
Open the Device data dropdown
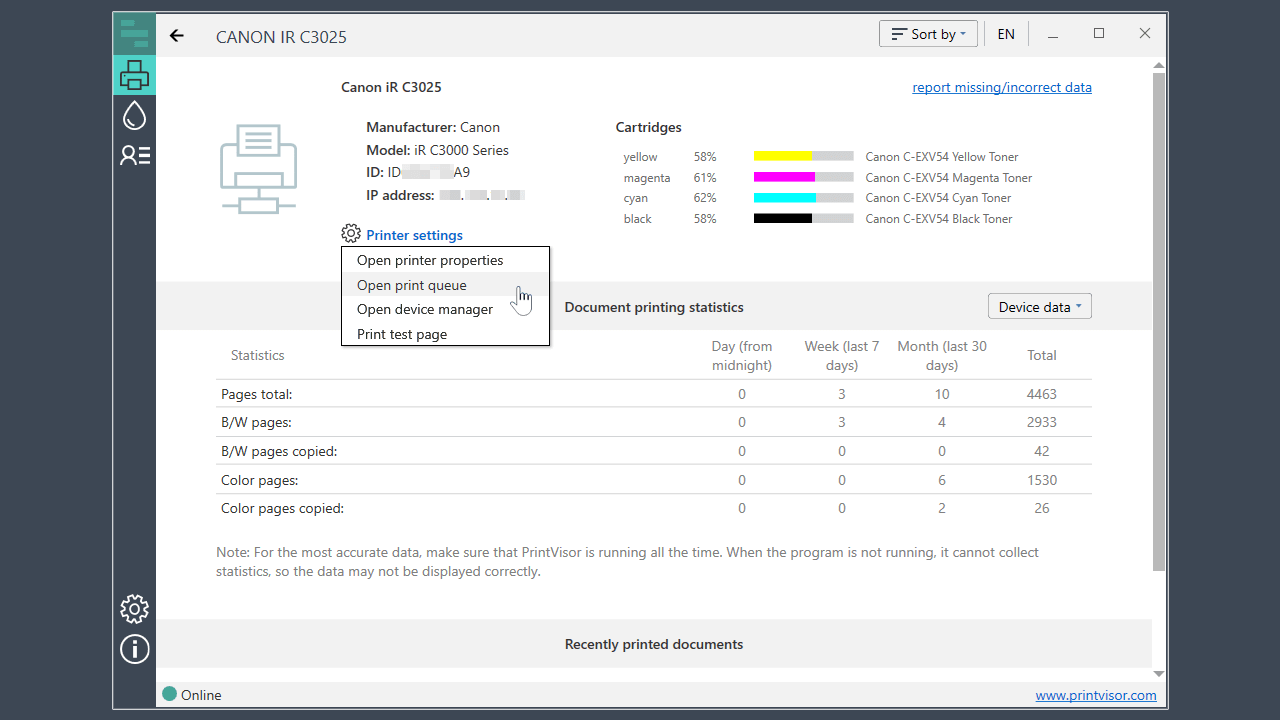pyautogui.click(x=1039, y=307)
